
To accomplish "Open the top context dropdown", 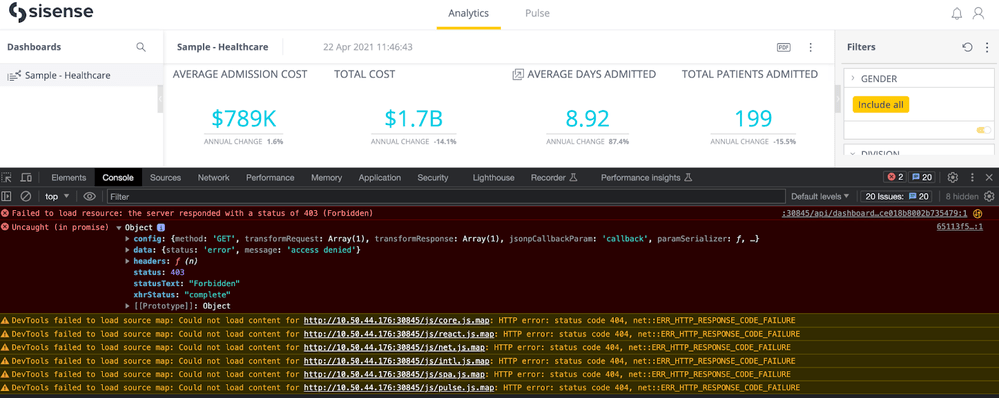I will 57,197.
